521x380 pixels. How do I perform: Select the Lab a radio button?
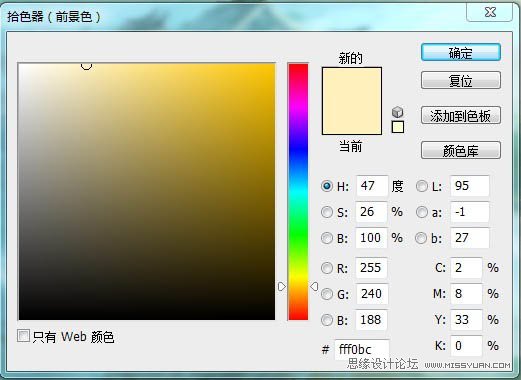point(422,212)
